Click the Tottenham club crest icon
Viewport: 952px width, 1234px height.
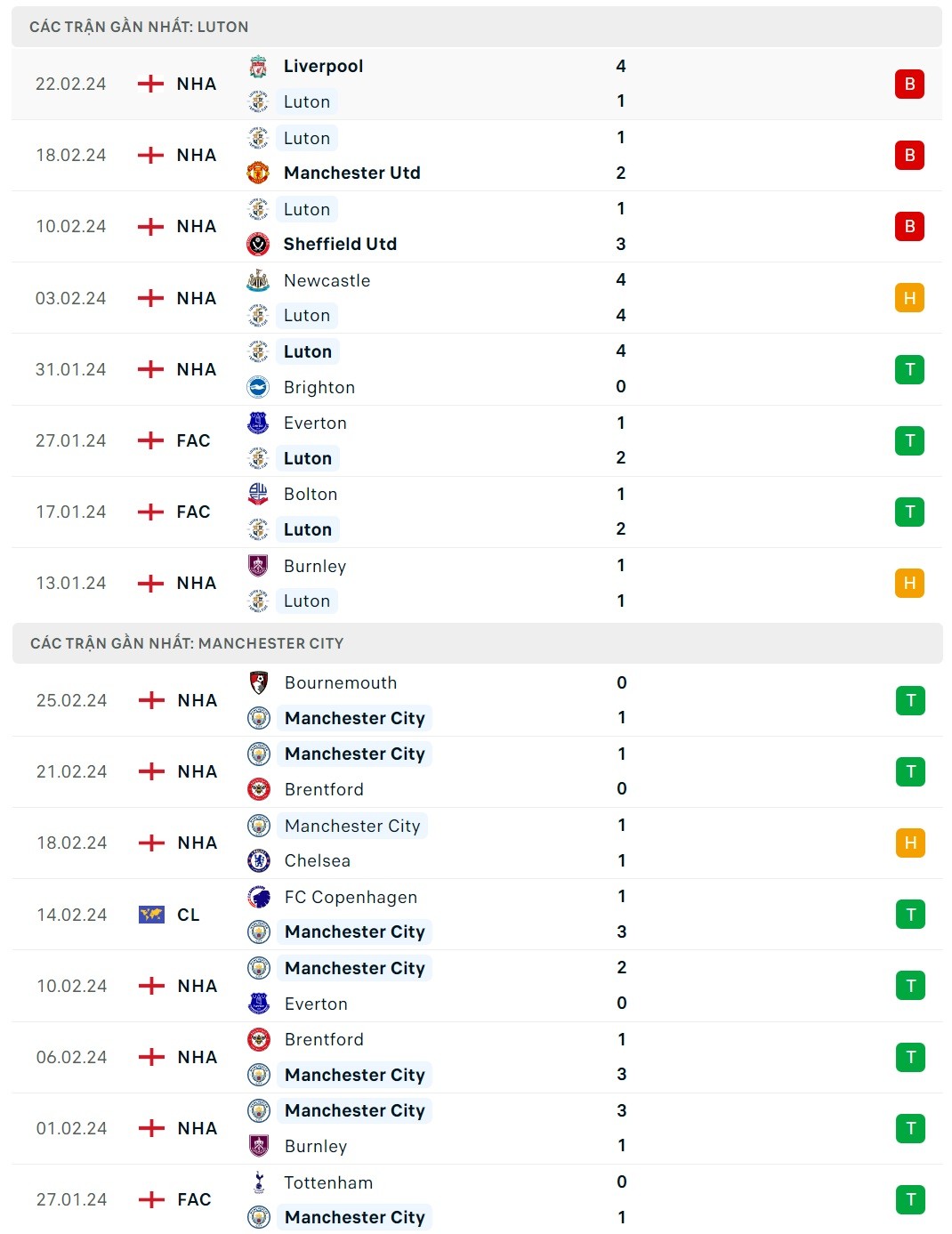(x=259, y=1182)
